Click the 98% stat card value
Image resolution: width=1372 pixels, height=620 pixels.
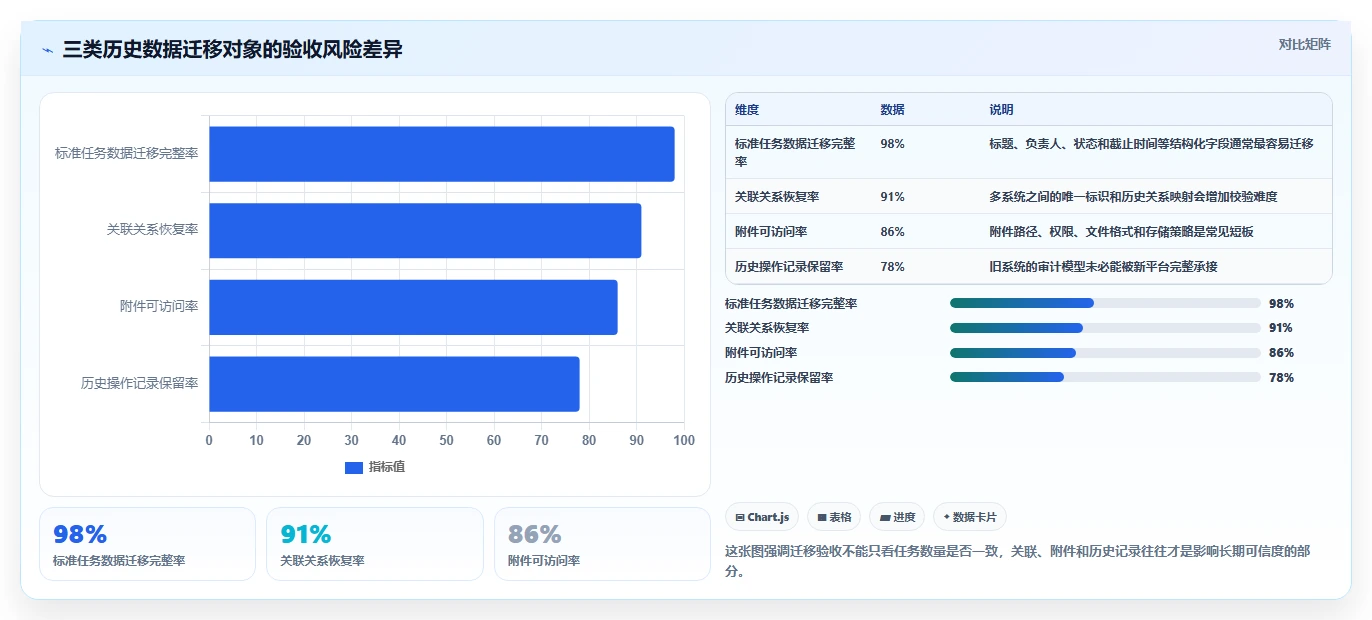click(80, 535)
